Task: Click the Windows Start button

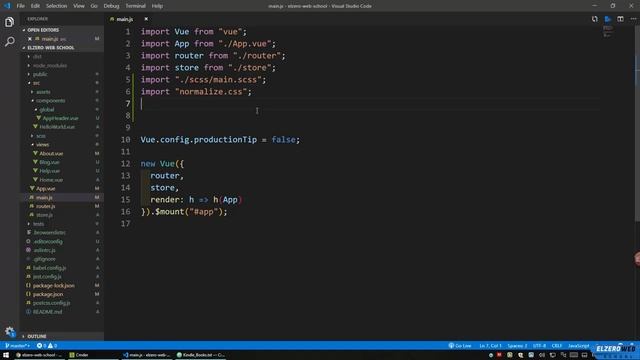Action: coord(6,355)
